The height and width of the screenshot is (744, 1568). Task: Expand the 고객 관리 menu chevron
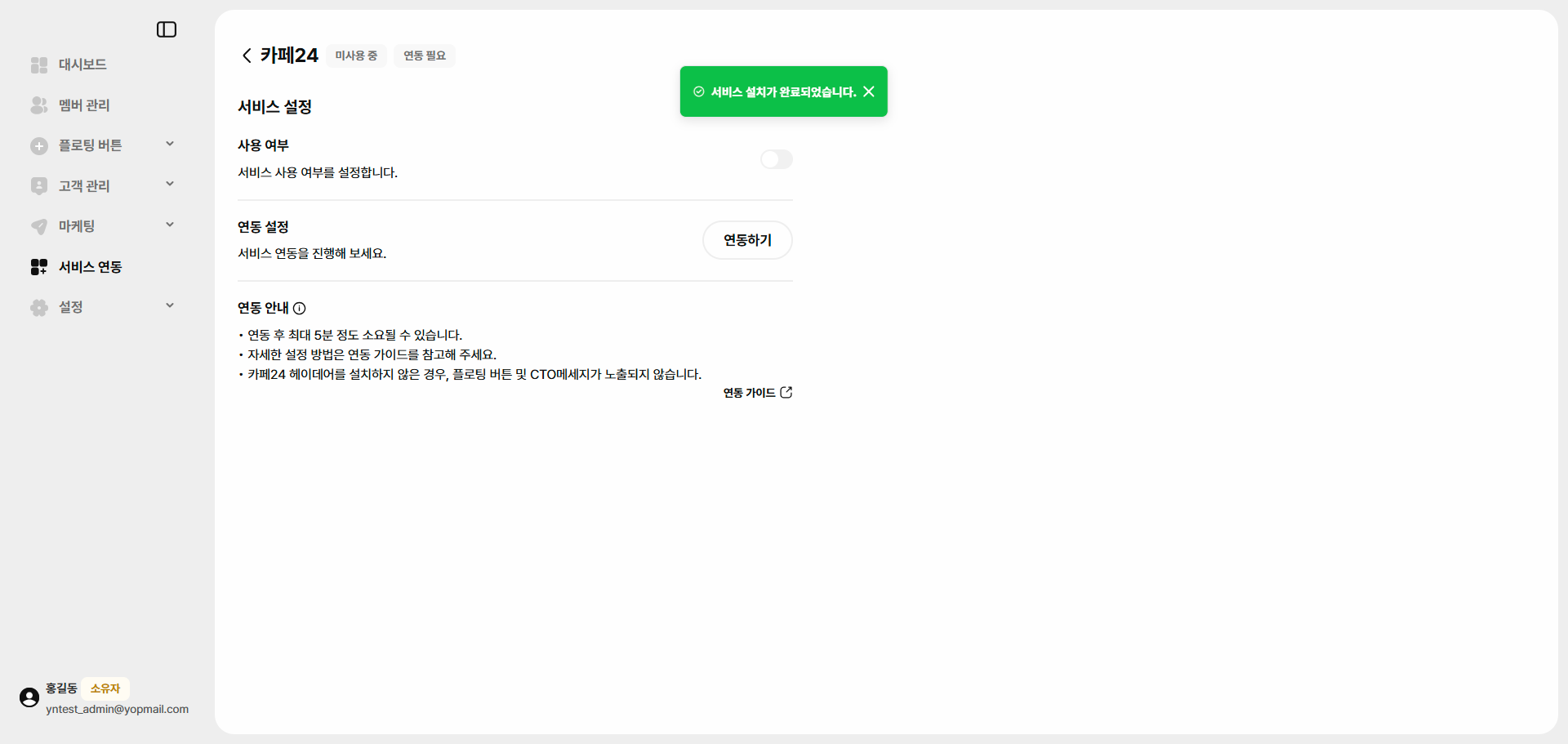pyautogui.click(x=170, y=185)
